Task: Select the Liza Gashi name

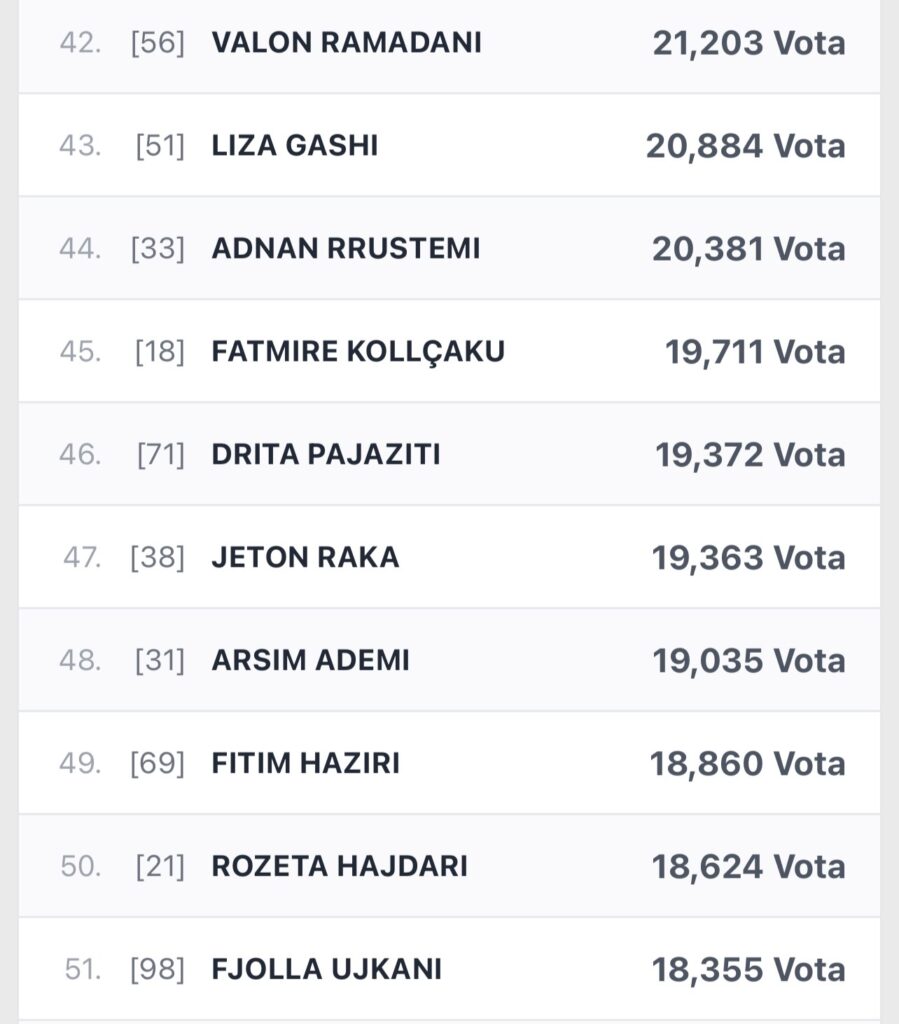Action: click(x=295, y=146)
